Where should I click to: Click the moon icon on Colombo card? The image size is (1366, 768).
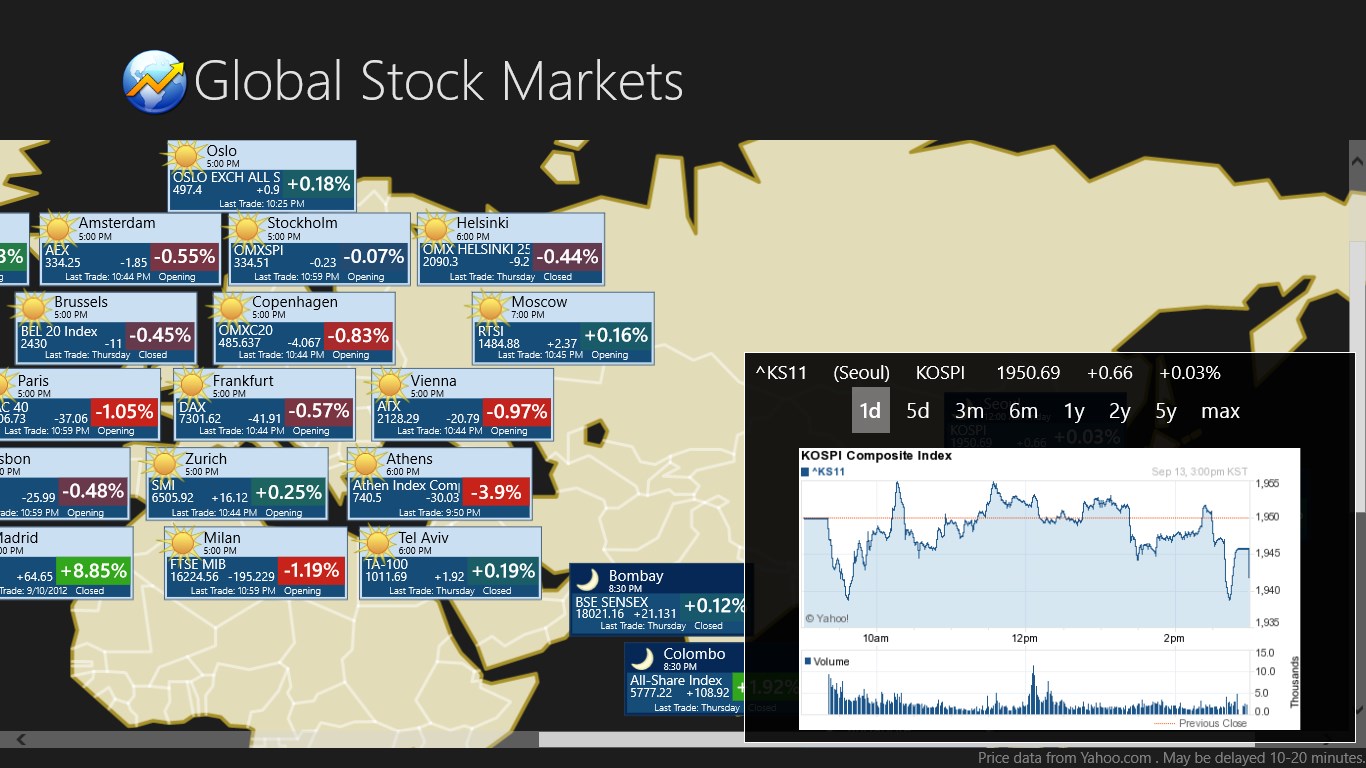tap(644, 658)
